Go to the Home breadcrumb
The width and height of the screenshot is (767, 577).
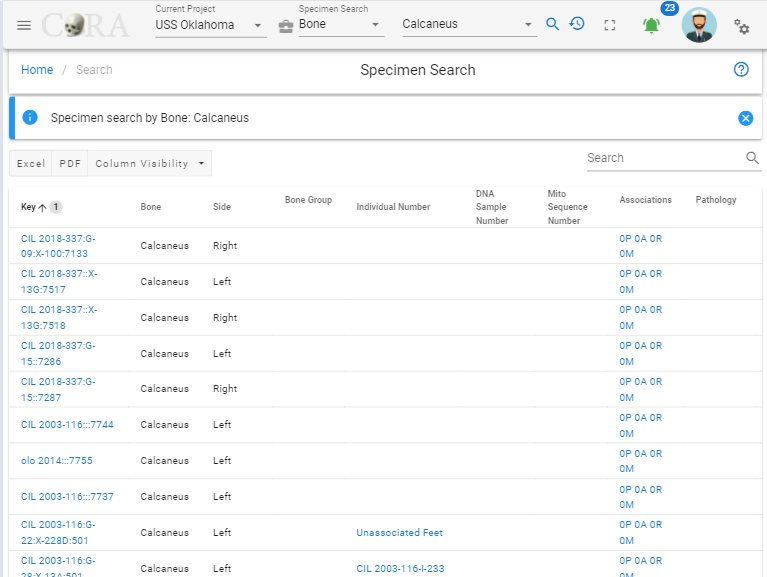37,70
